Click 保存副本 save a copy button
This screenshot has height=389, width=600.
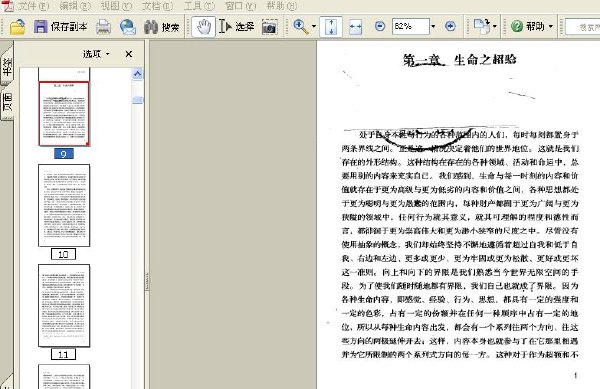61,27
